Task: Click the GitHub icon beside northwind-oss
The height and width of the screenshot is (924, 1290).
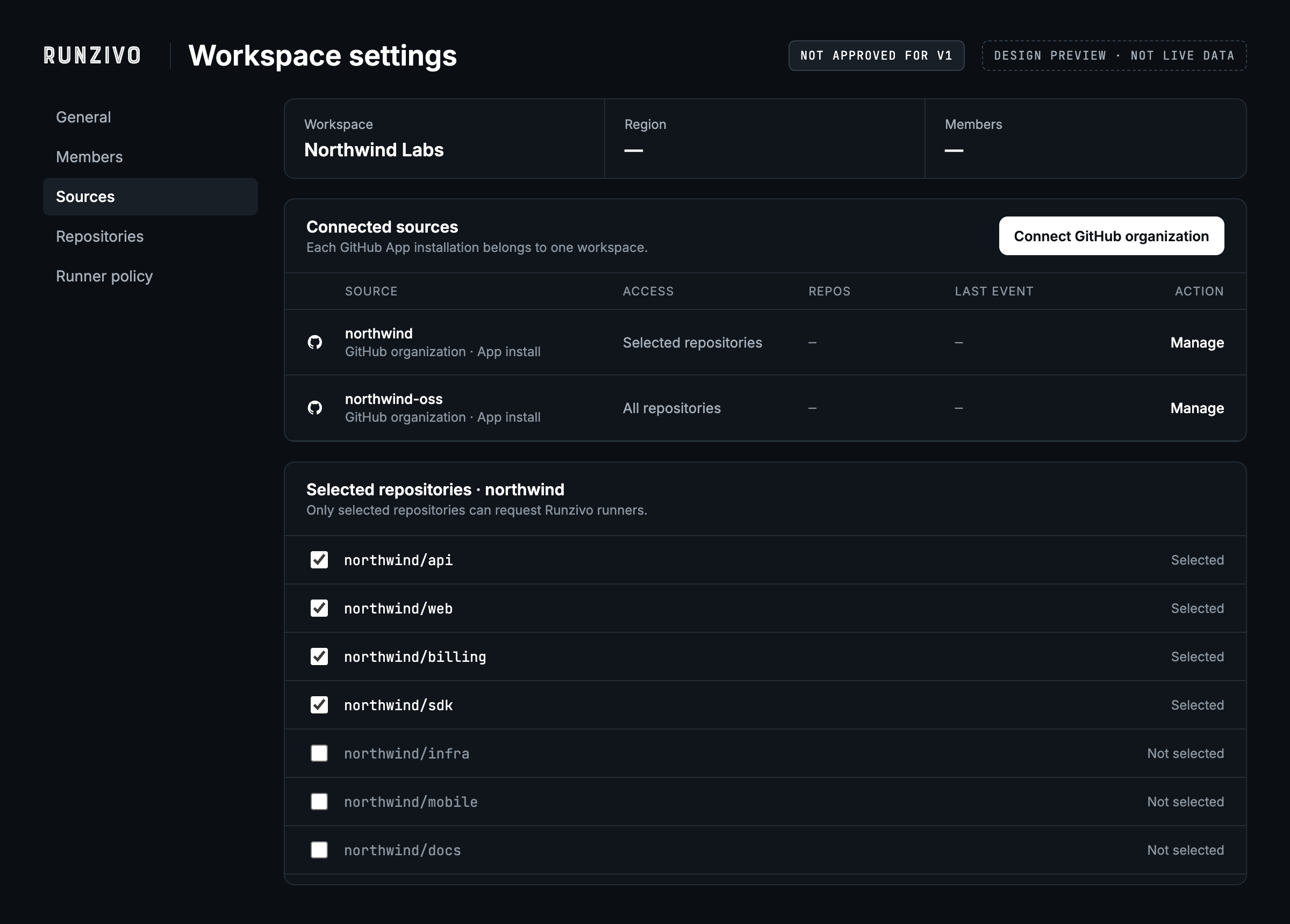Action: pyautogui.click(x=314, y=408)
